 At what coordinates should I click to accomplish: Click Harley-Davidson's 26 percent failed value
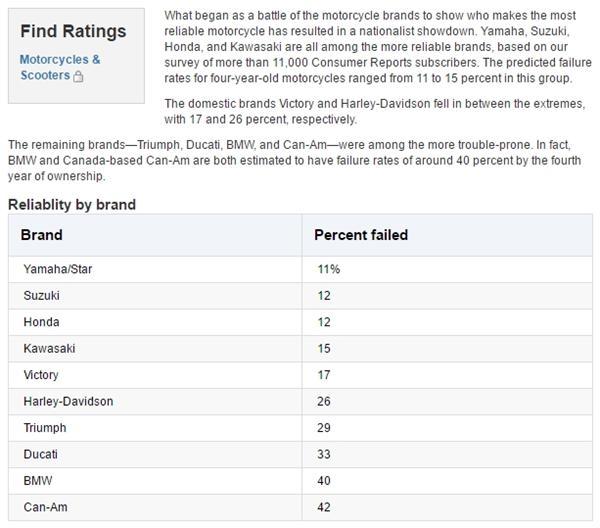pyautogui.click(x=325, y=401)
